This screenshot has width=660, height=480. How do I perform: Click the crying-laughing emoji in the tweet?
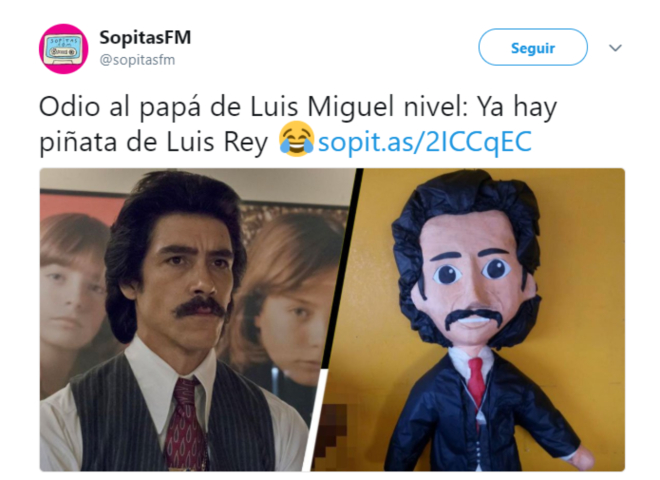(x=297, y=139)
